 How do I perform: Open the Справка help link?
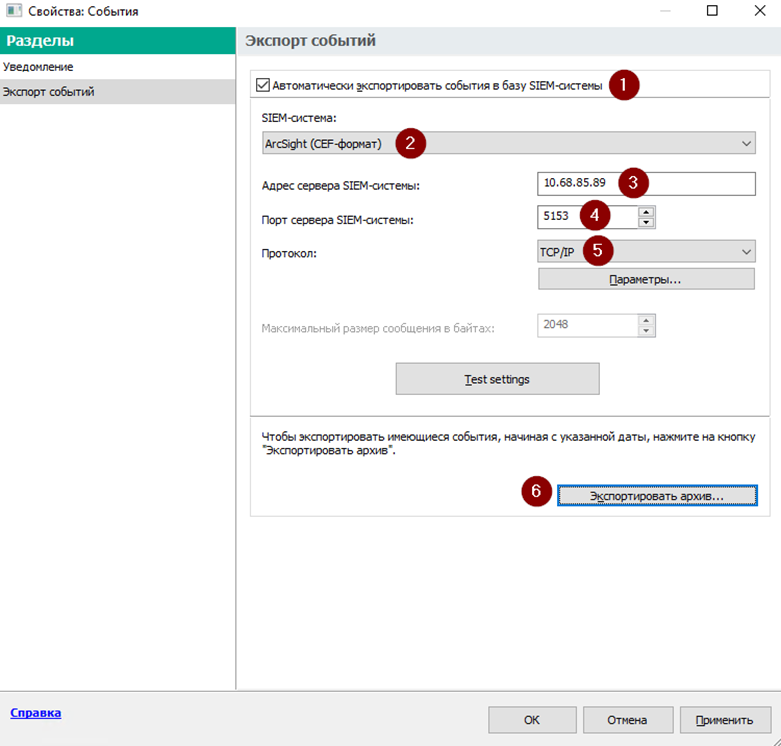[35, 713]
